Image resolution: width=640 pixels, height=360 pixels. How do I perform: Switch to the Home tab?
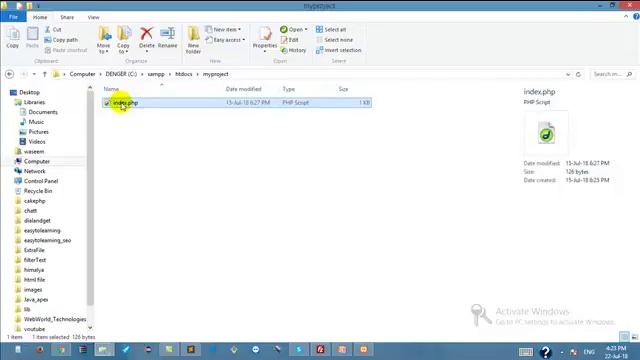coord(40,17)
